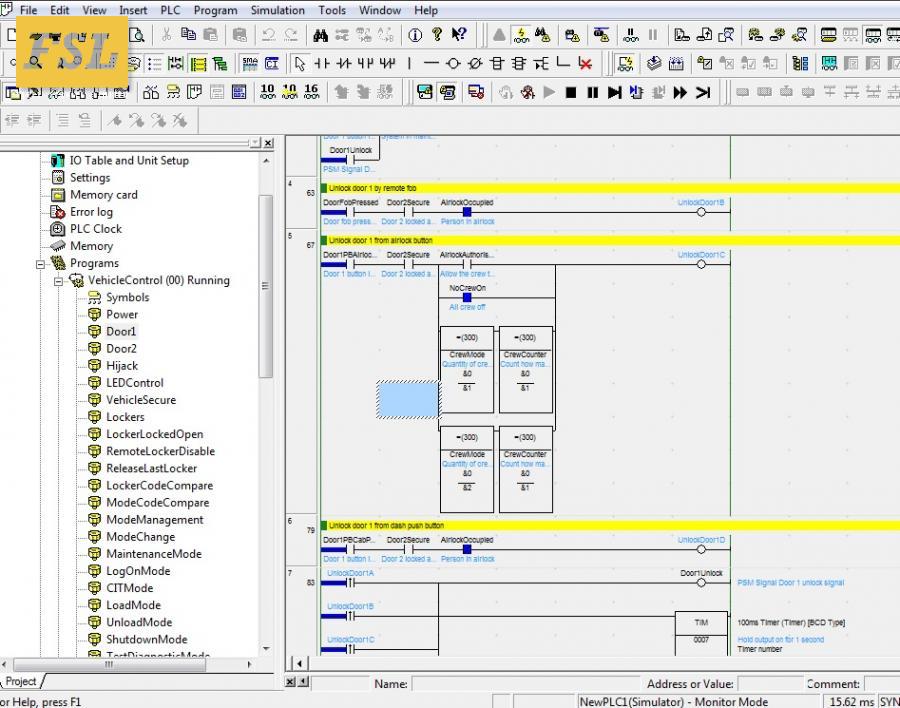900x708 pixels.
Task: Pause the simulation with Pause button
Action: 593,92
